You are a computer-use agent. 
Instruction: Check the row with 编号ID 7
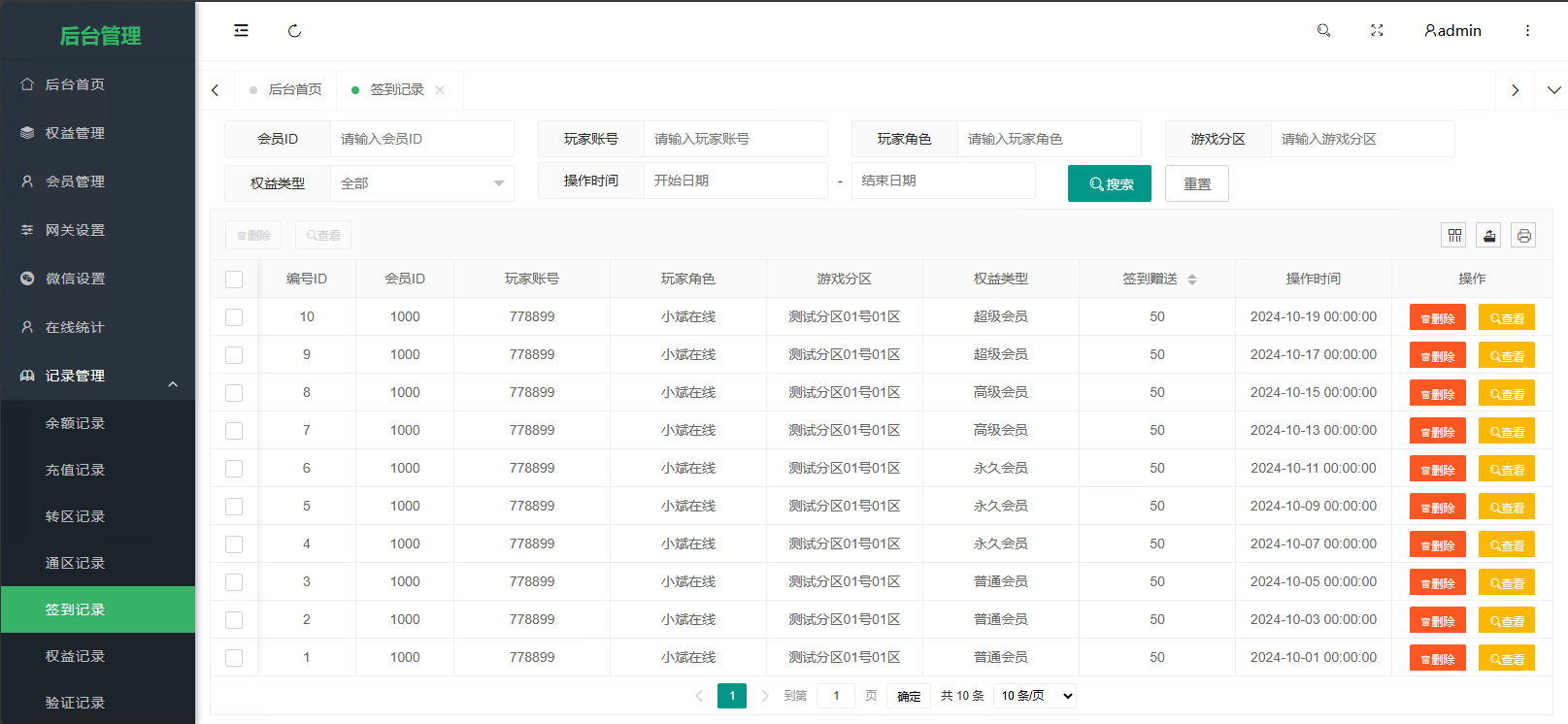pos(234,431)
